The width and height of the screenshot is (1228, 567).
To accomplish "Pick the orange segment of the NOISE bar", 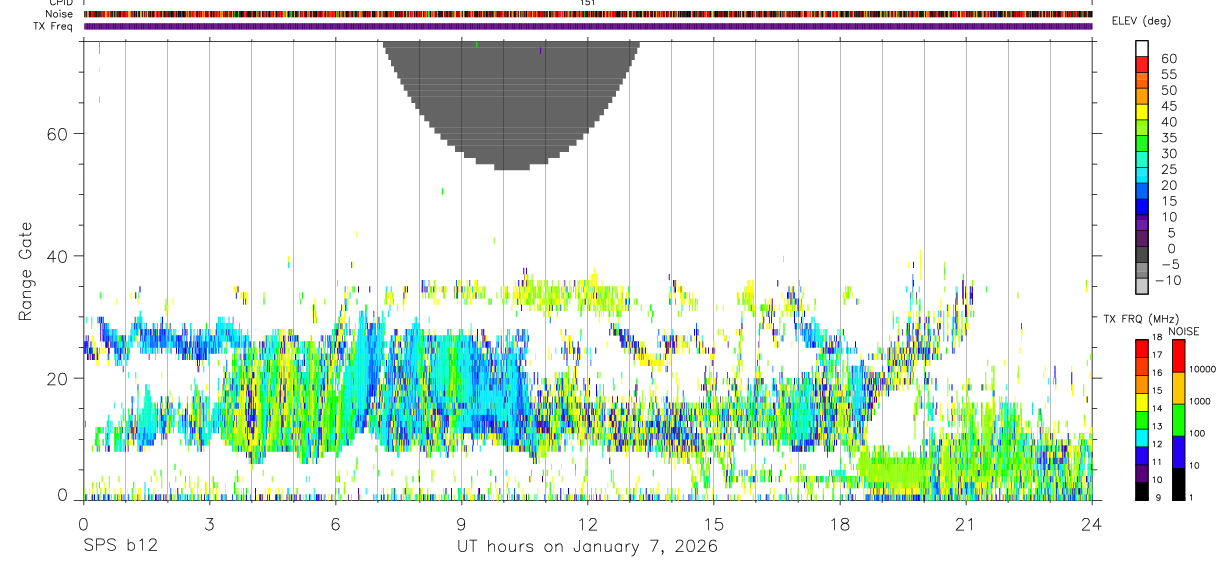I will [1179, 387].
